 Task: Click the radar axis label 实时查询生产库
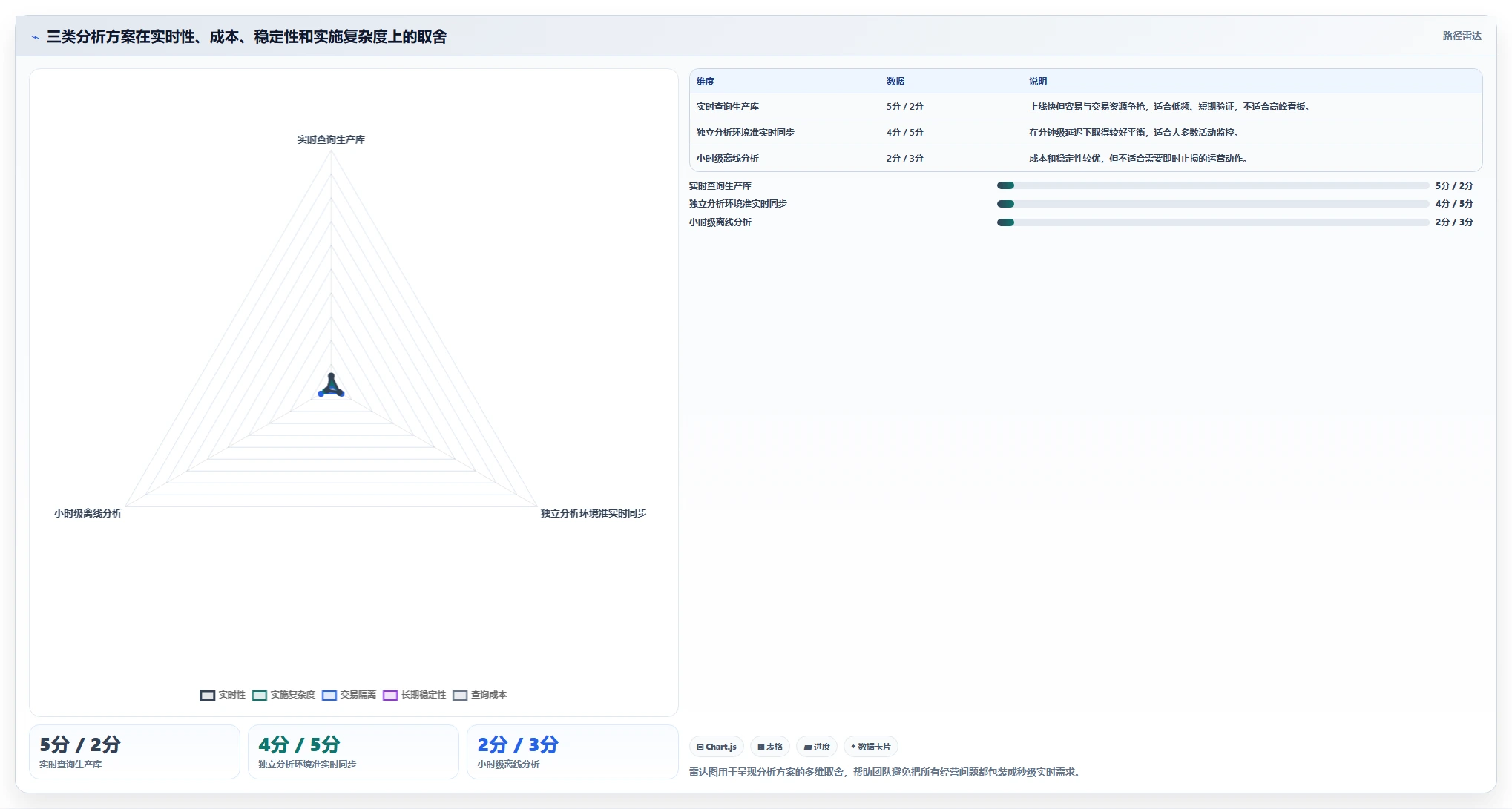tap(331, 139)
